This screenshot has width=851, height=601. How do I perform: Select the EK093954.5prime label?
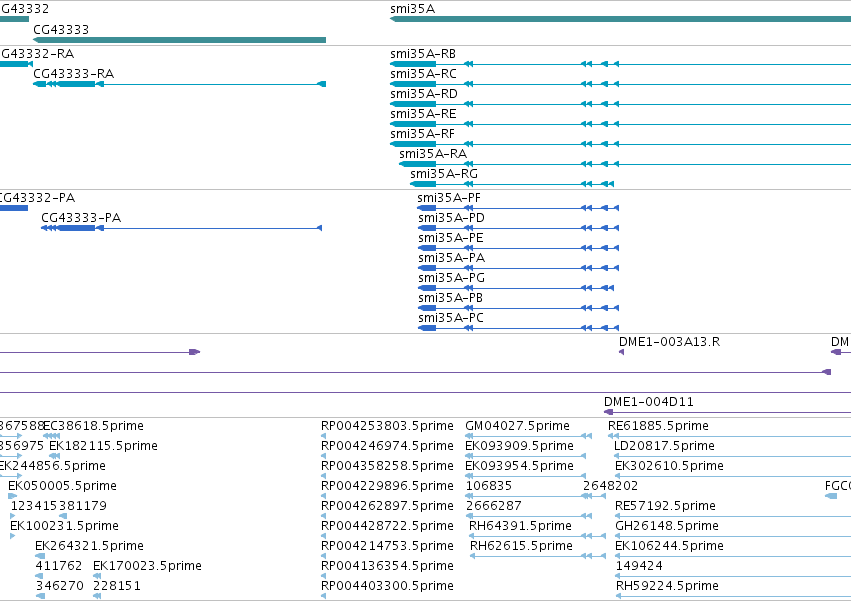pos(519,466)
